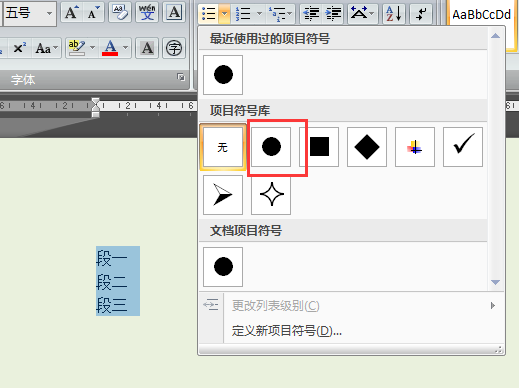Click the Sort A-Z button
The image size is (519, 388).
point(393,14)
